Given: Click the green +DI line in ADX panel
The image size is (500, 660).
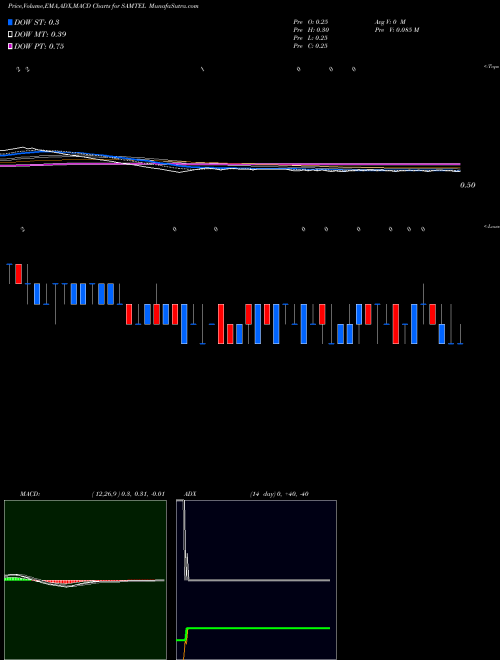Looking at the screenshot, I should [258, 628].
